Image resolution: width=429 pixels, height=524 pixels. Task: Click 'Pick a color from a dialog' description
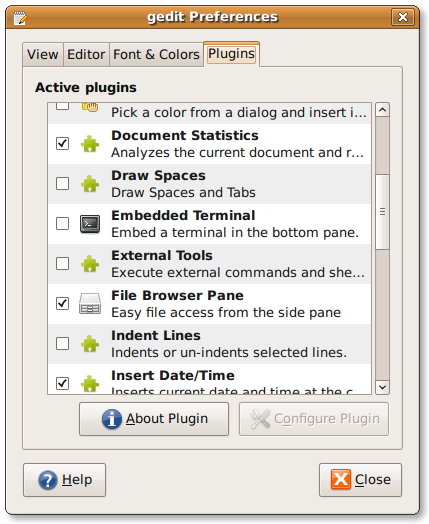(239, 113)
